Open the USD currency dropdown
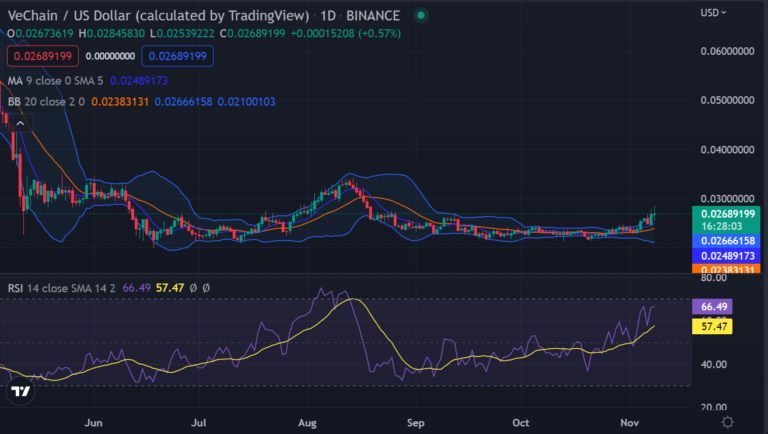This screenshot has height=434, width=768. click(713, 13)
